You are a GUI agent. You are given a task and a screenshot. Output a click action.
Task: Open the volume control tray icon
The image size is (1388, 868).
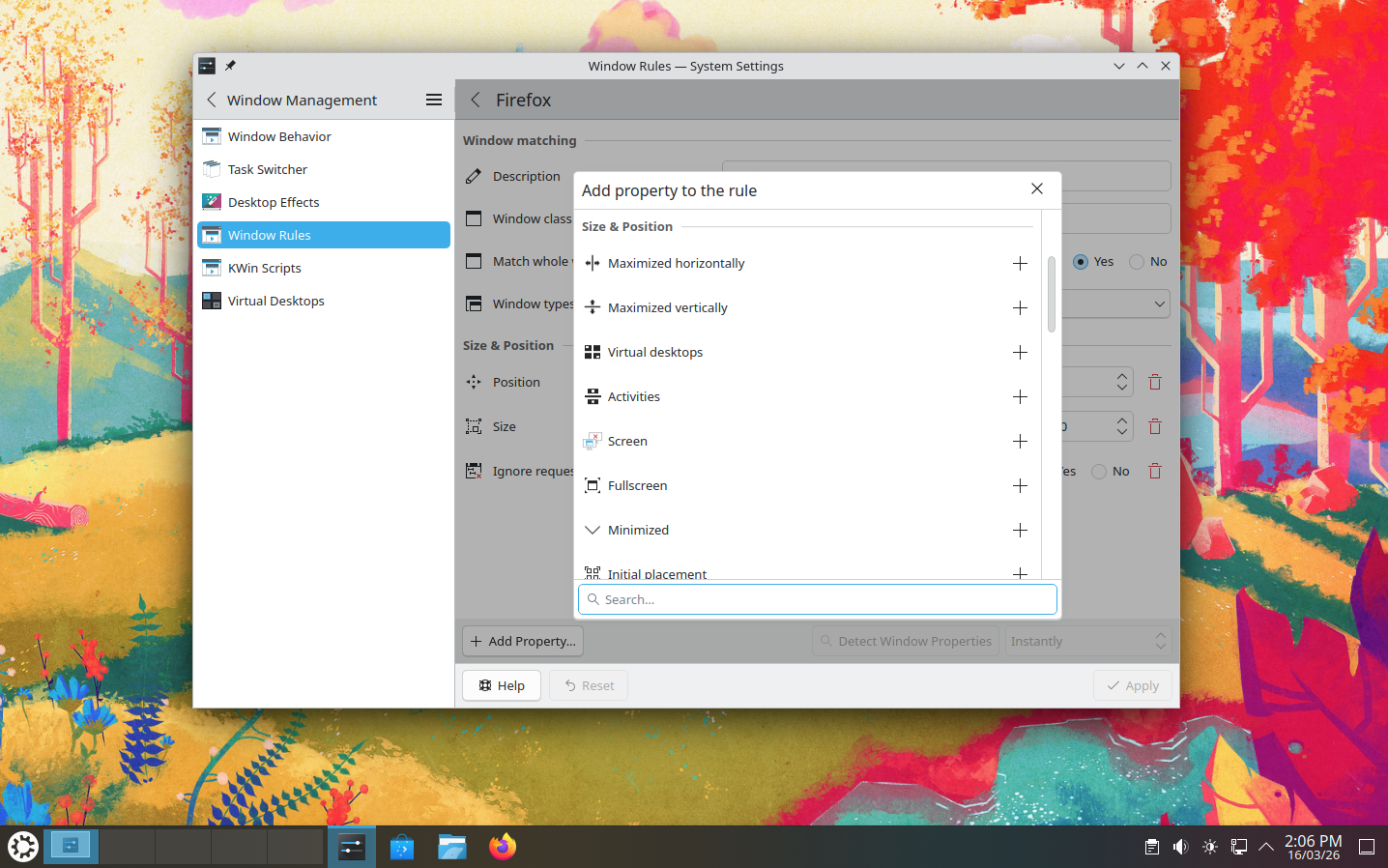[x=1180, y=847]
